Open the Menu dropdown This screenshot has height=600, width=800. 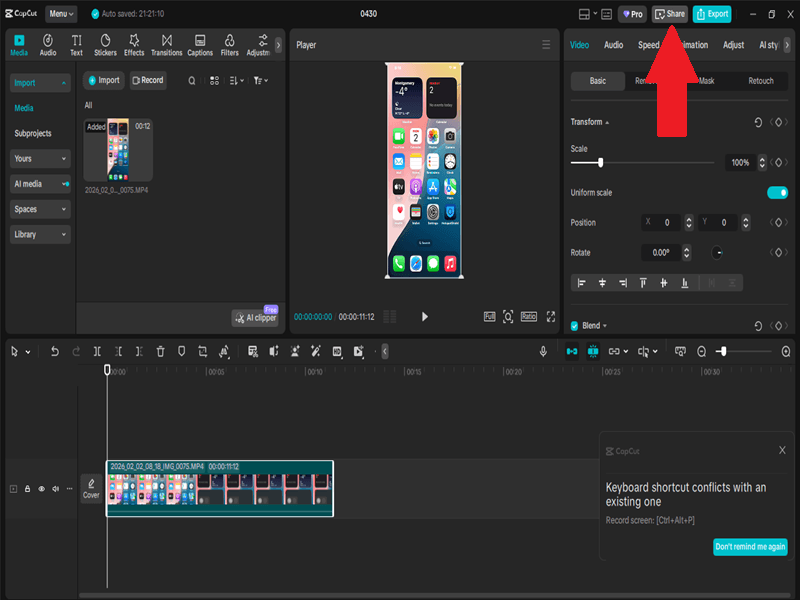pos(62,14)
